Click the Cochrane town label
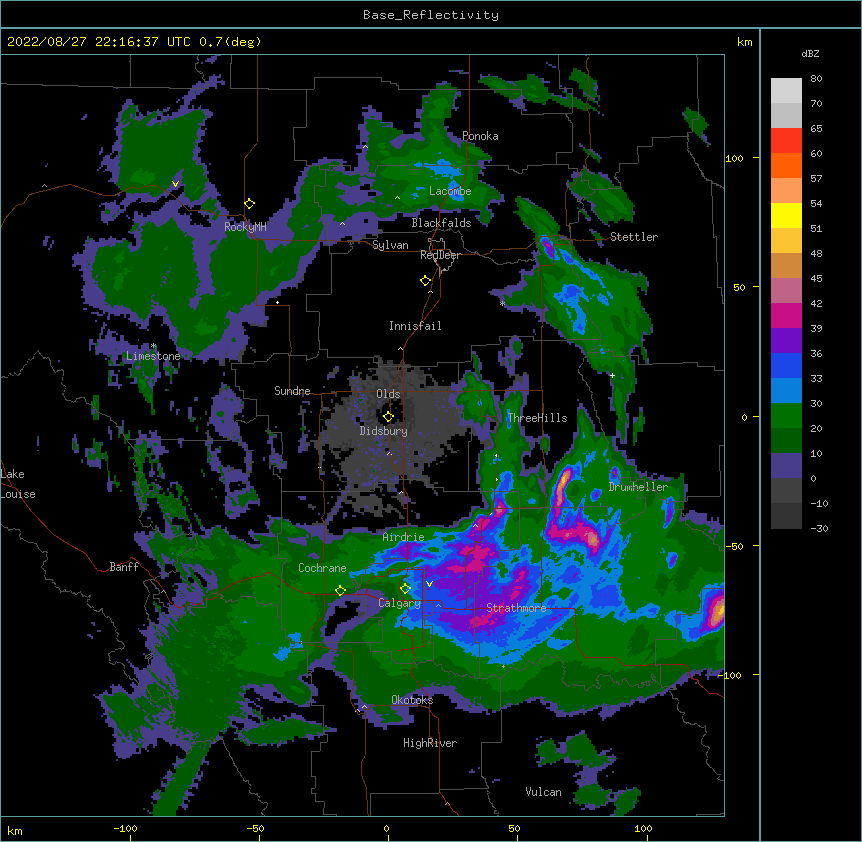 322,568
